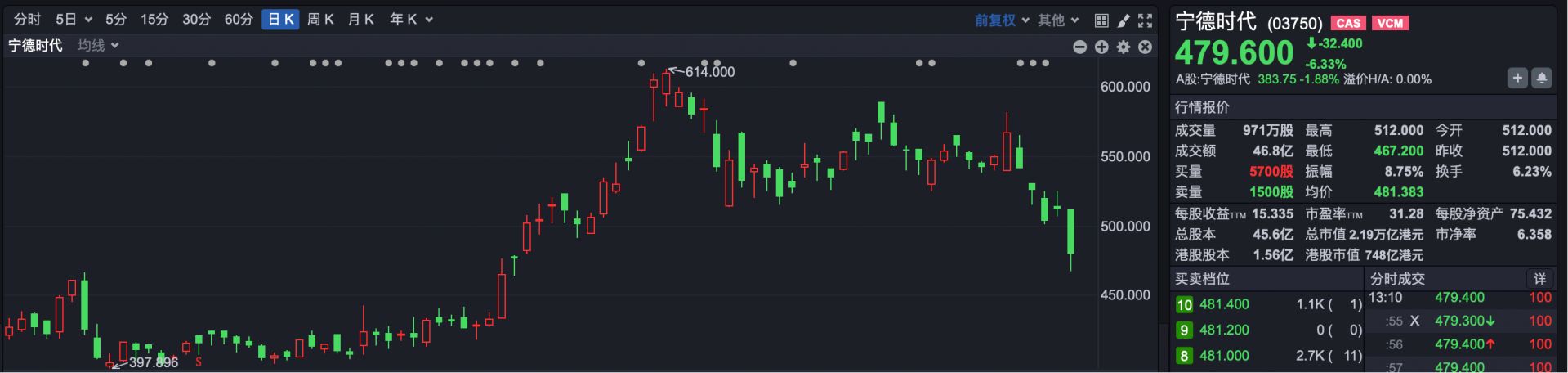
Task: Click the 614.000 high price label
Action: tap(710, 72)
